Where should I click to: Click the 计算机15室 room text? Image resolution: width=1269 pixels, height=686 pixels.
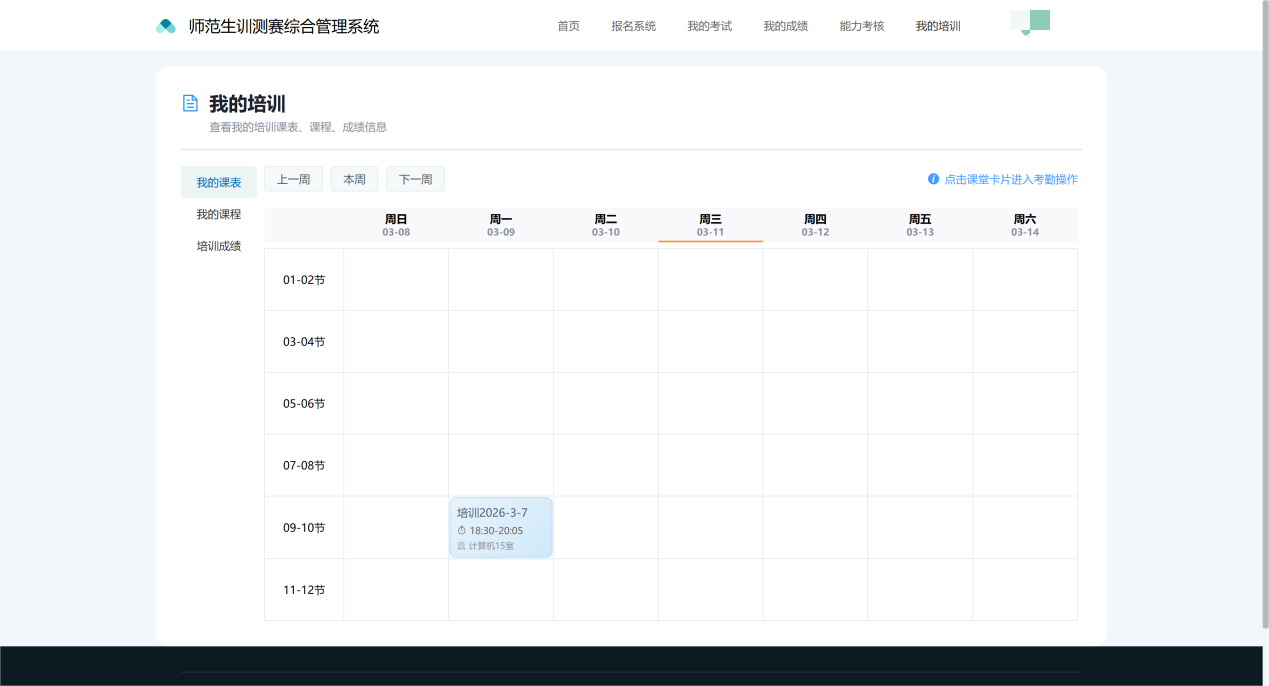pos(491,546)
